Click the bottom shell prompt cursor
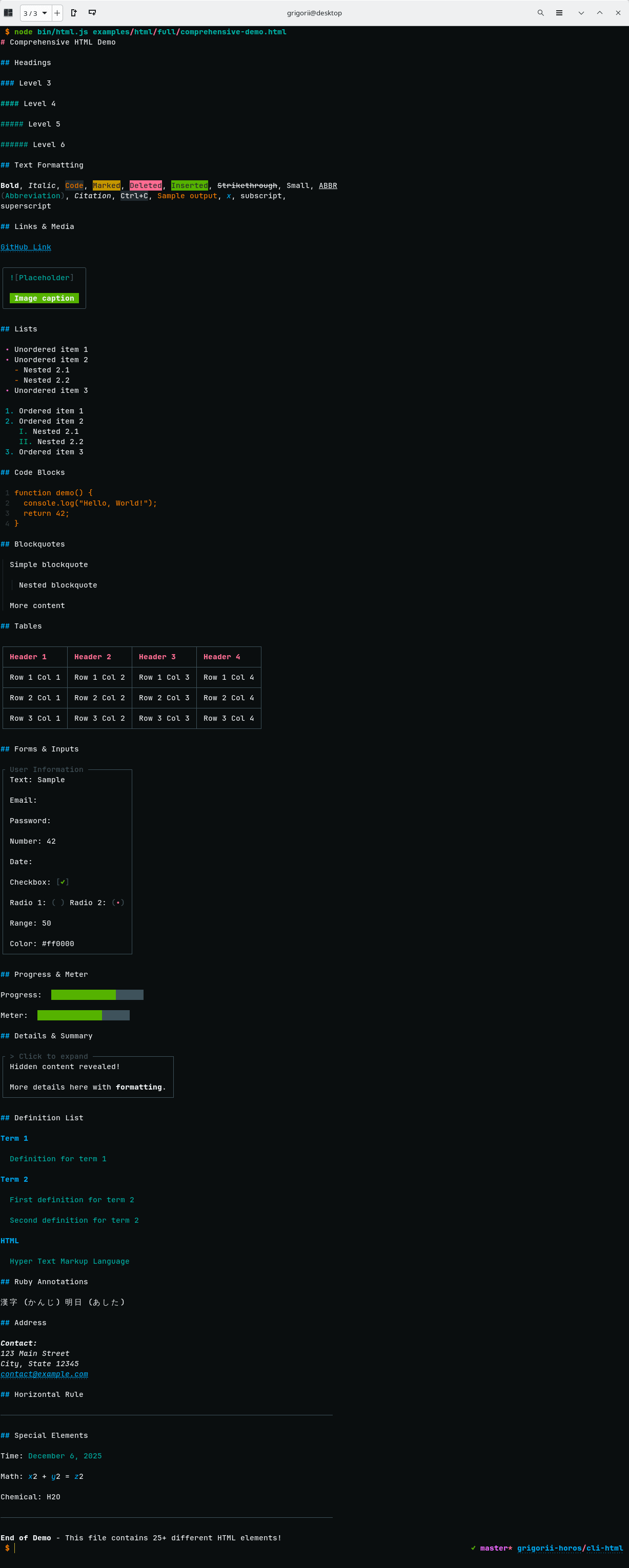 click(14, 1548)
